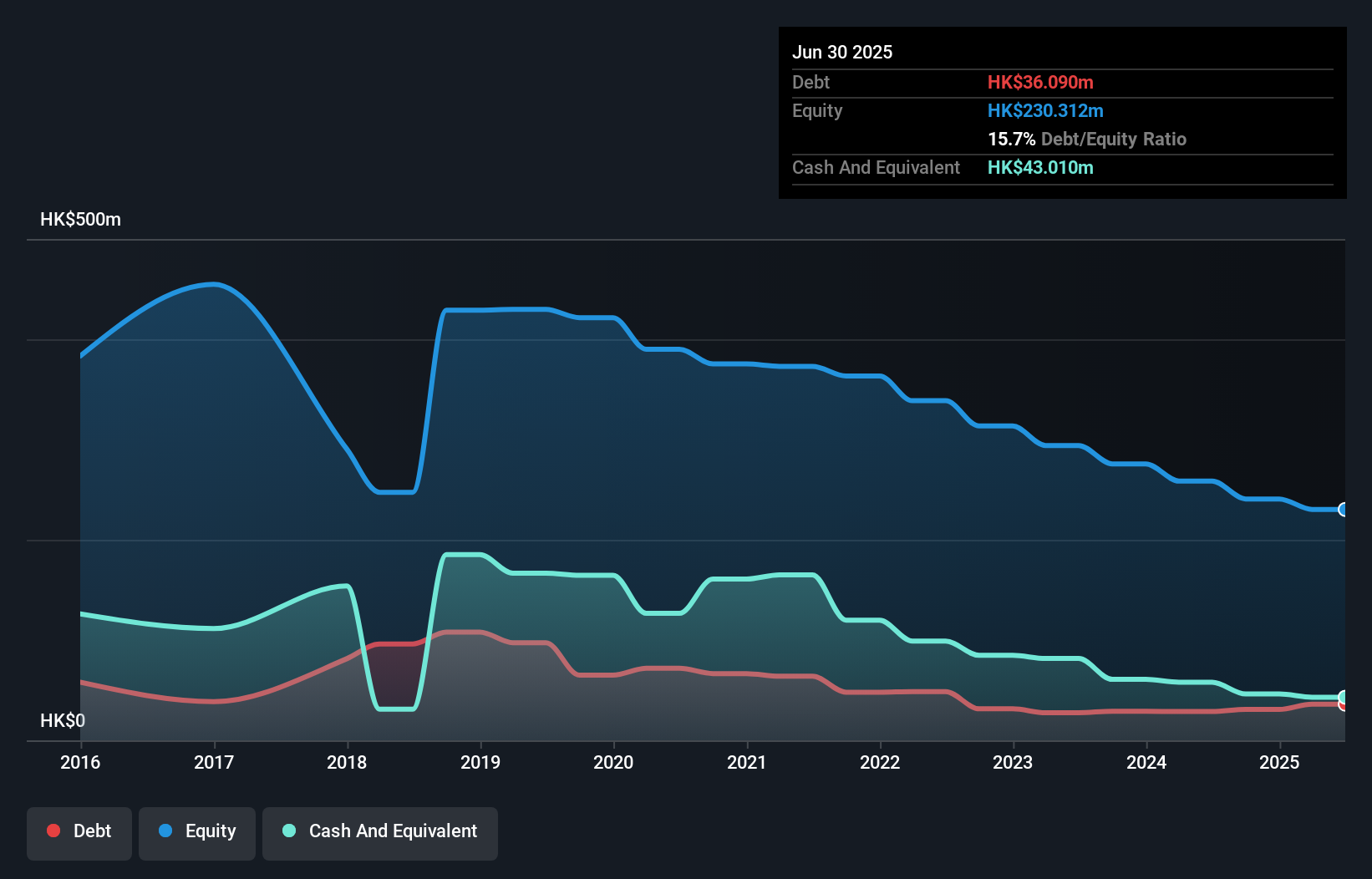
Task: Click the red dot inside the Debt legend button
Action: click(53, 831)
